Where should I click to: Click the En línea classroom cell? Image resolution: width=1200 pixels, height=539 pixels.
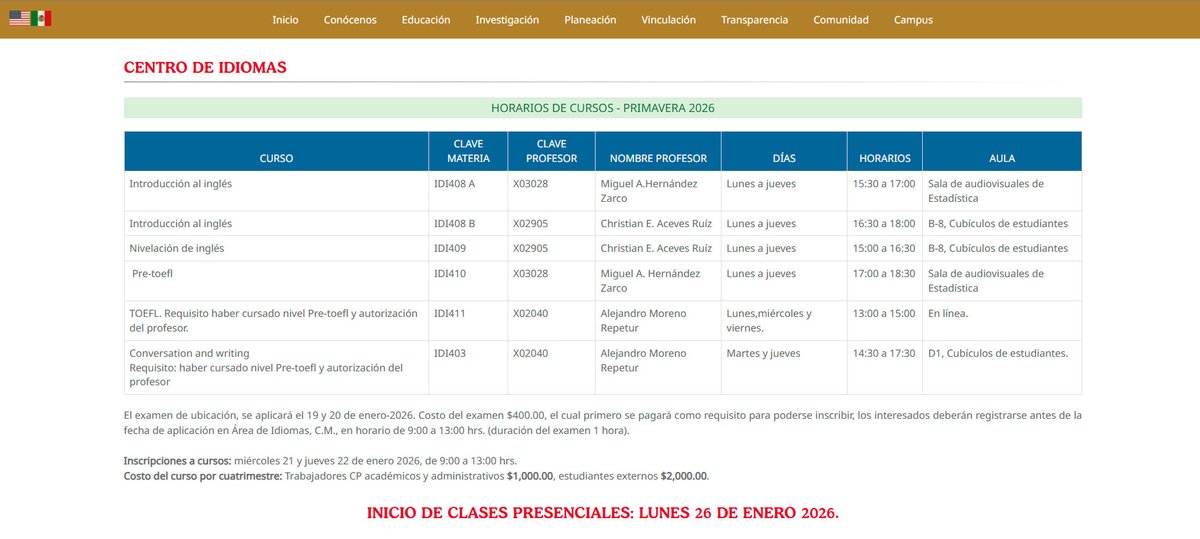pos(1002,321)
